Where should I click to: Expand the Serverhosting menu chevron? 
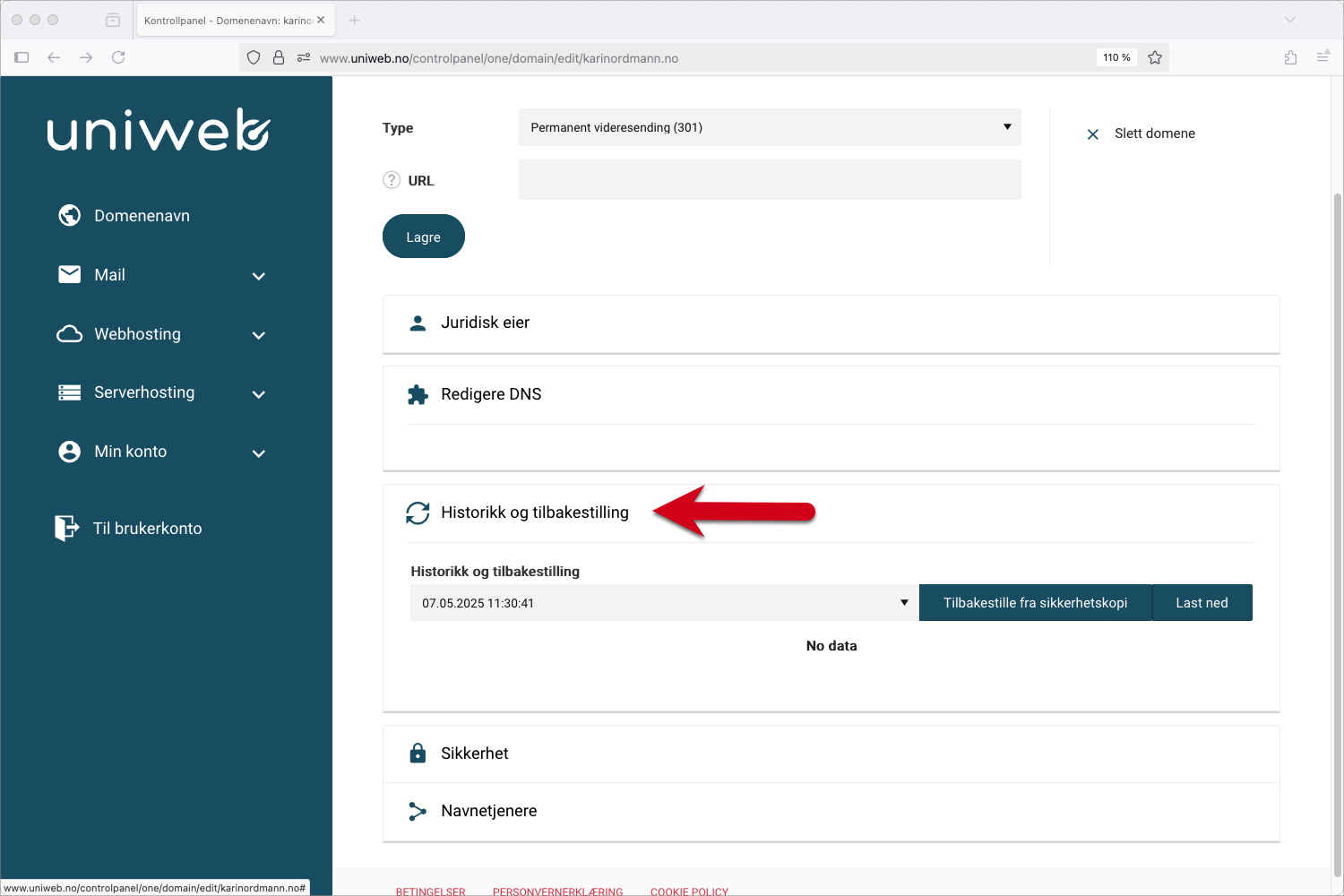259,394
